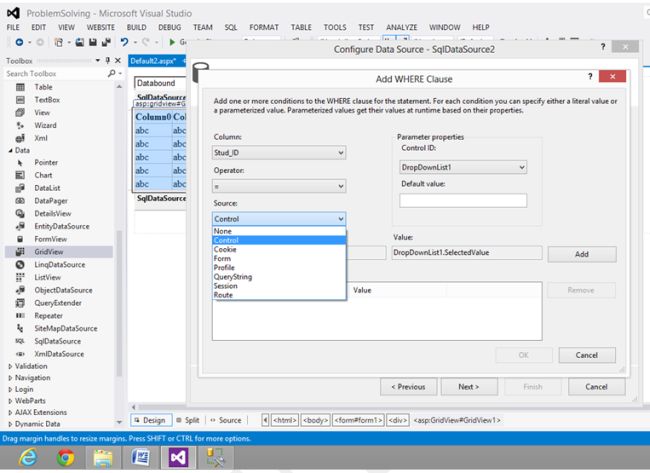This screenshot has width=650, height=473.
Task: Select the Chart control icon in Toolbox
Action: [x=20, y=175]
